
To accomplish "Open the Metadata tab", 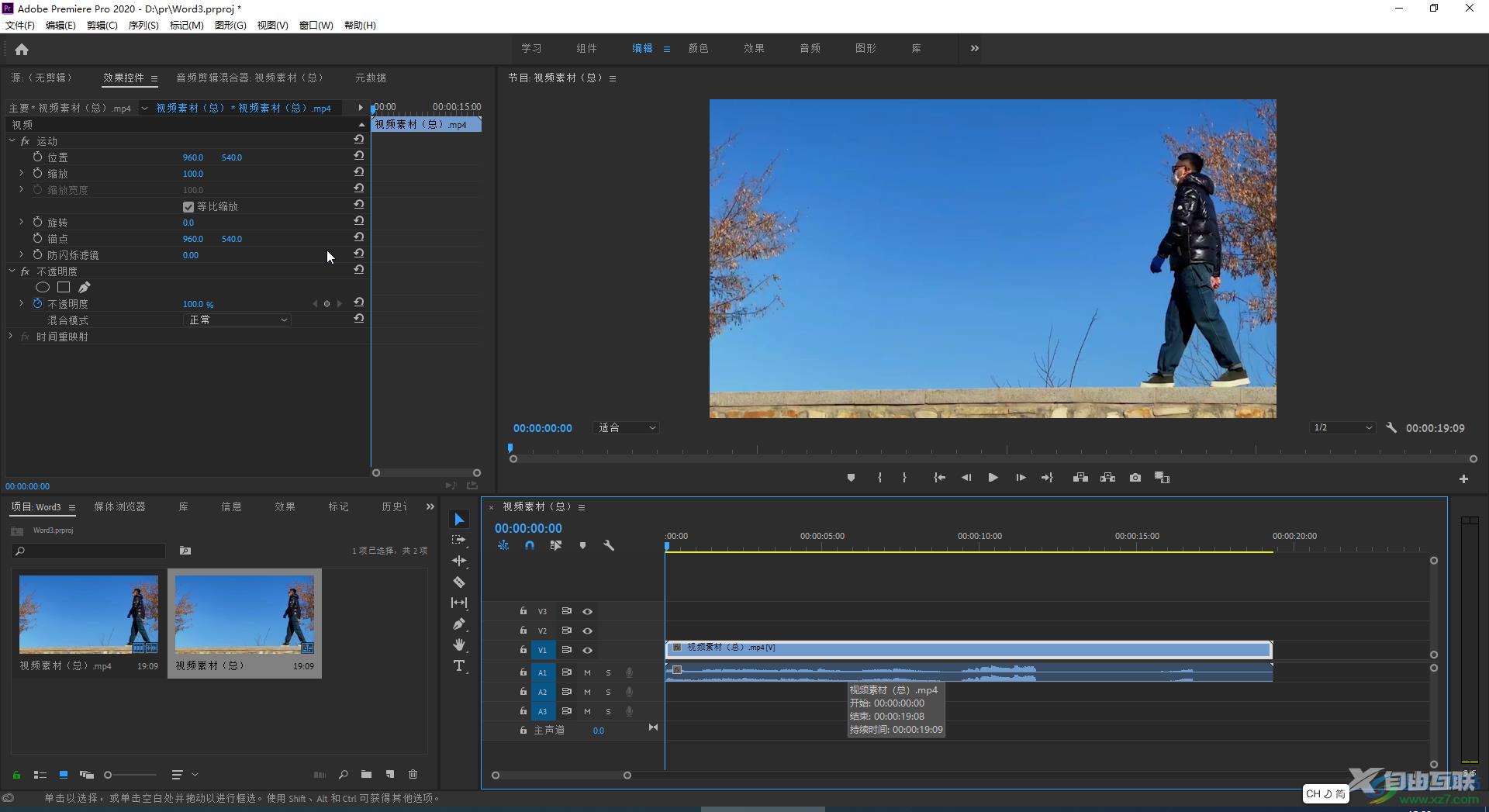I will [371, 78].
